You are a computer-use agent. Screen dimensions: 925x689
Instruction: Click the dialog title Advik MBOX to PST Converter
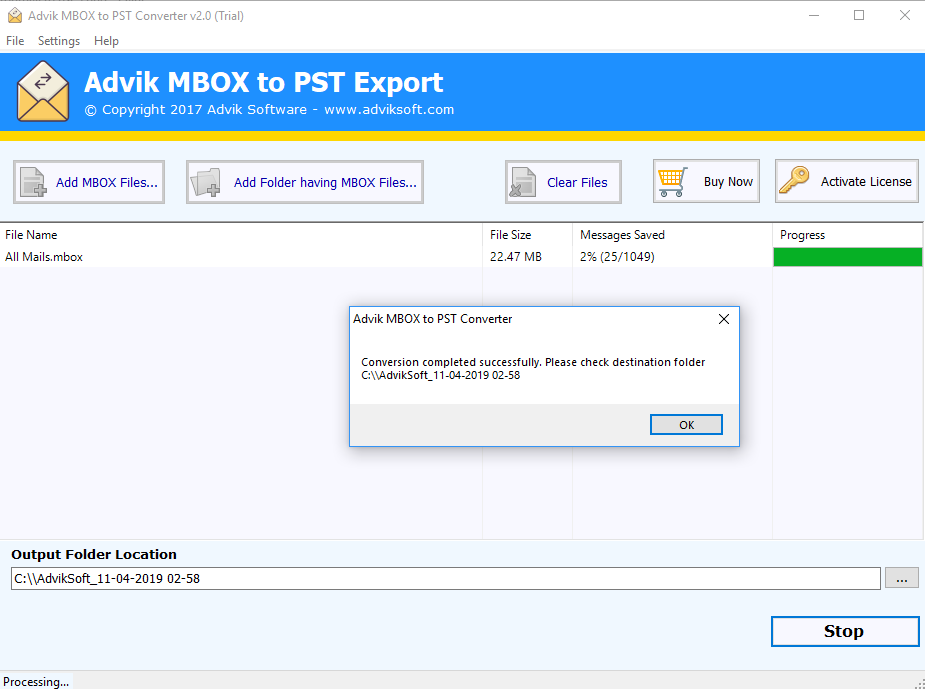(x=432, y=319)
